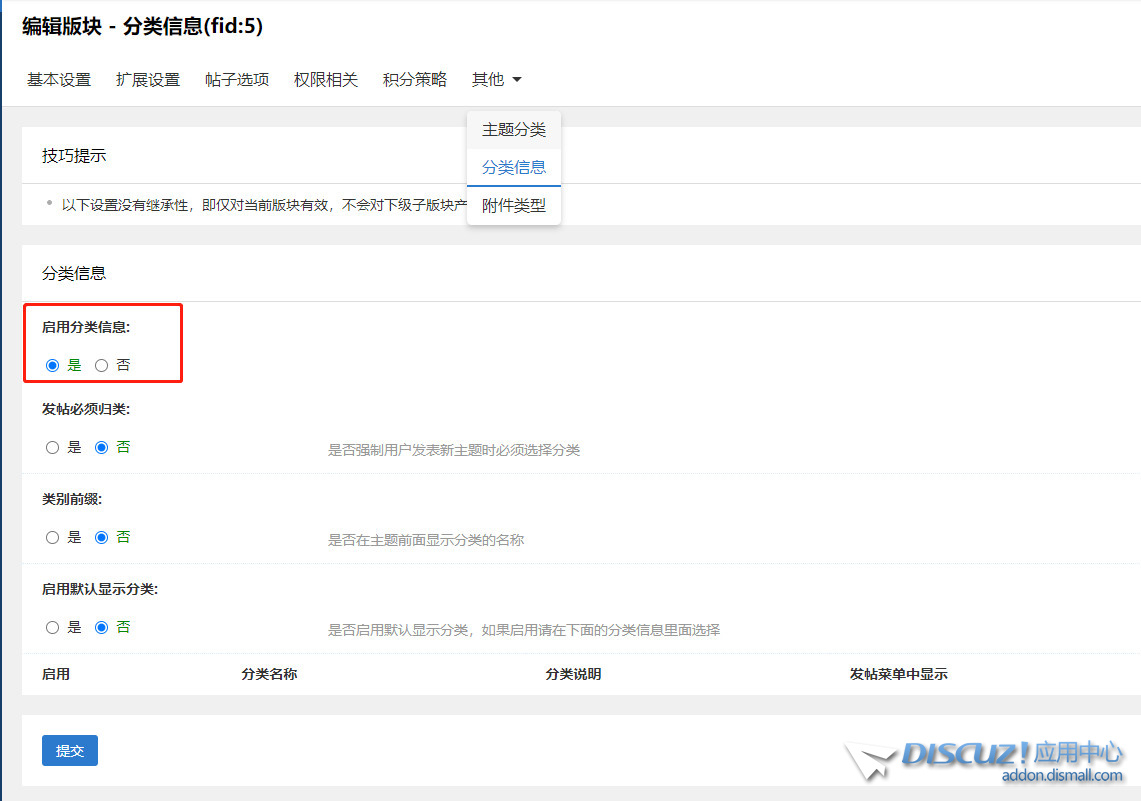
Task: Expand the 其他 dropdown menu
Action: 496,79
